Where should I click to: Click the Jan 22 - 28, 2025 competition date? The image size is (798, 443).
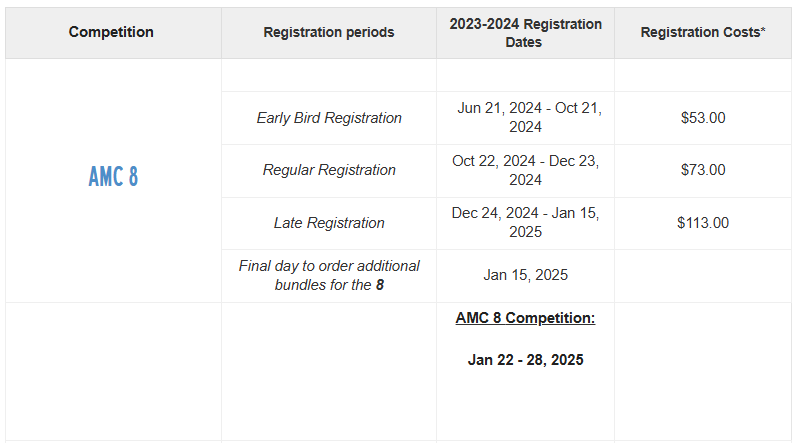coord(525,360)
